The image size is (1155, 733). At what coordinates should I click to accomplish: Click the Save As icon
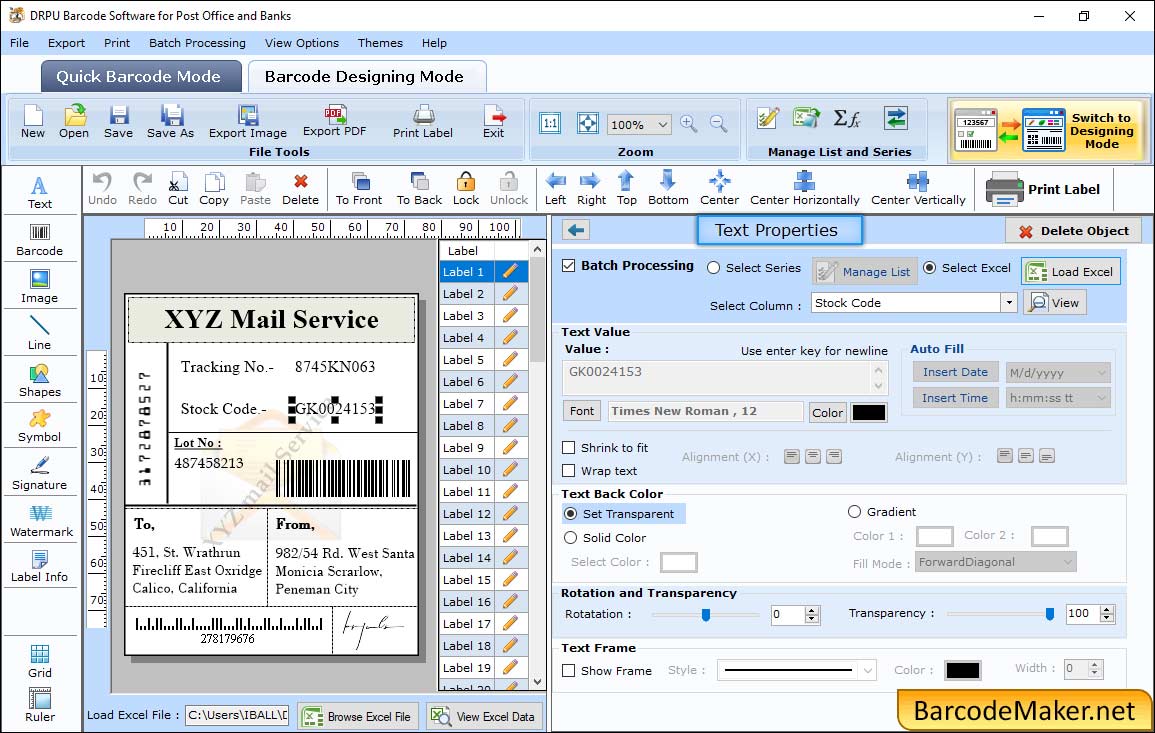(x=170, y=122)
